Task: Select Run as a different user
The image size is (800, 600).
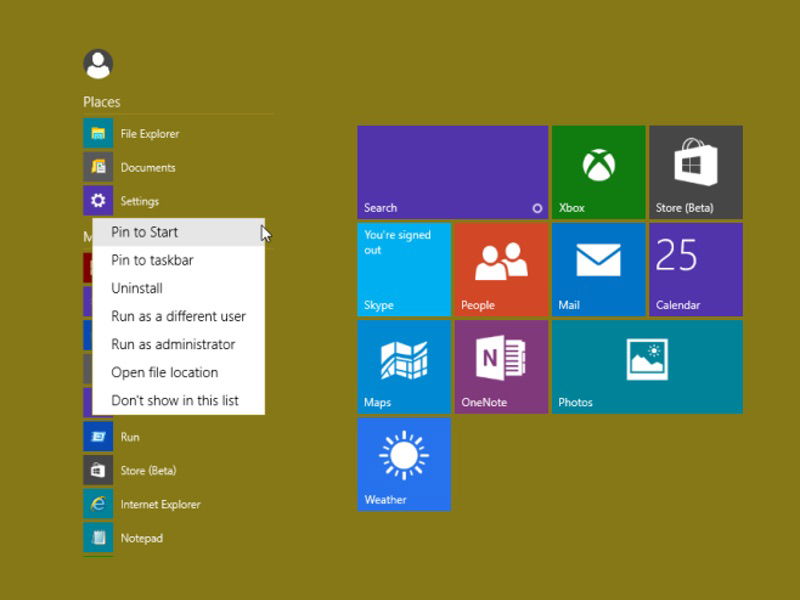Action: [x=179, y=316]
